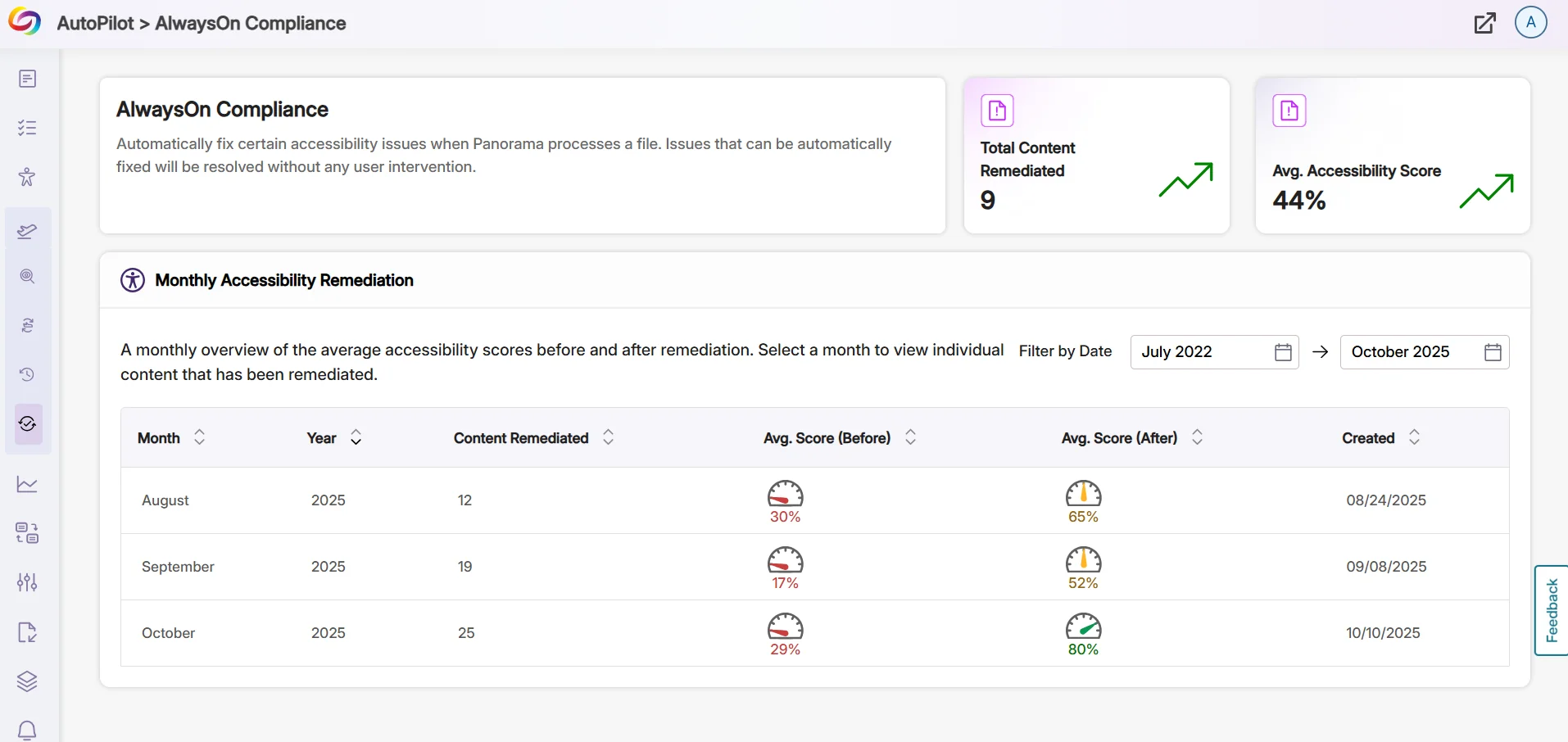The image size is (1568, 742).
Task: Open the October 2025 remediation row
Action: (168, 633)
